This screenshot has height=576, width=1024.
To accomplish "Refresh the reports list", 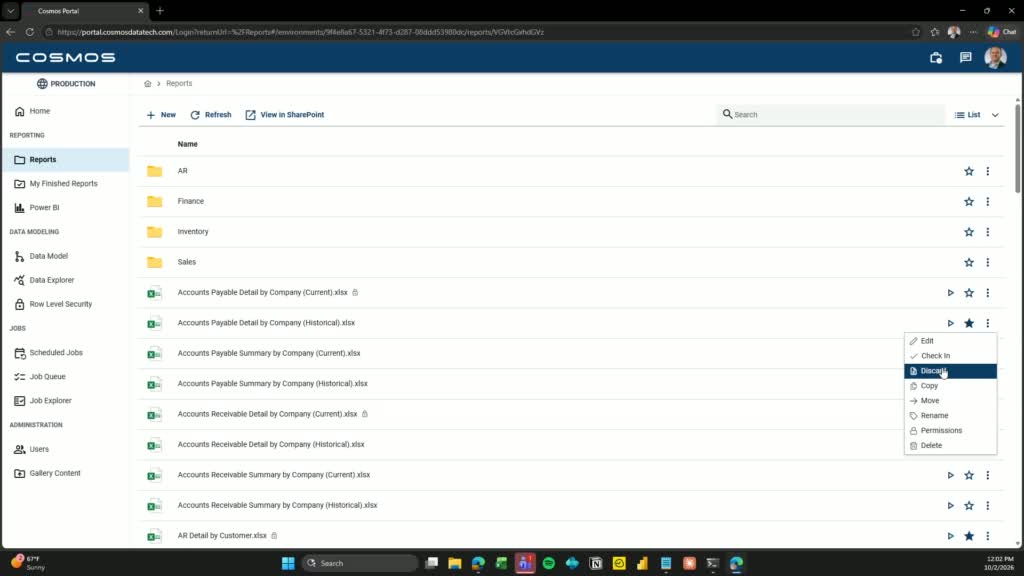I will pos(211,115).
